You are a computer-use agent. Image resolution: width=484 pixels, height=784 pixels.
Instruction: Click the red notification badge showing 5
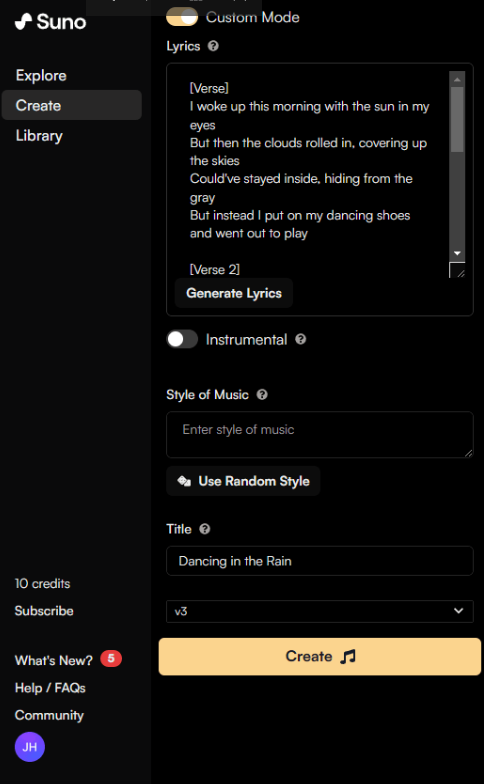point(111,658)
